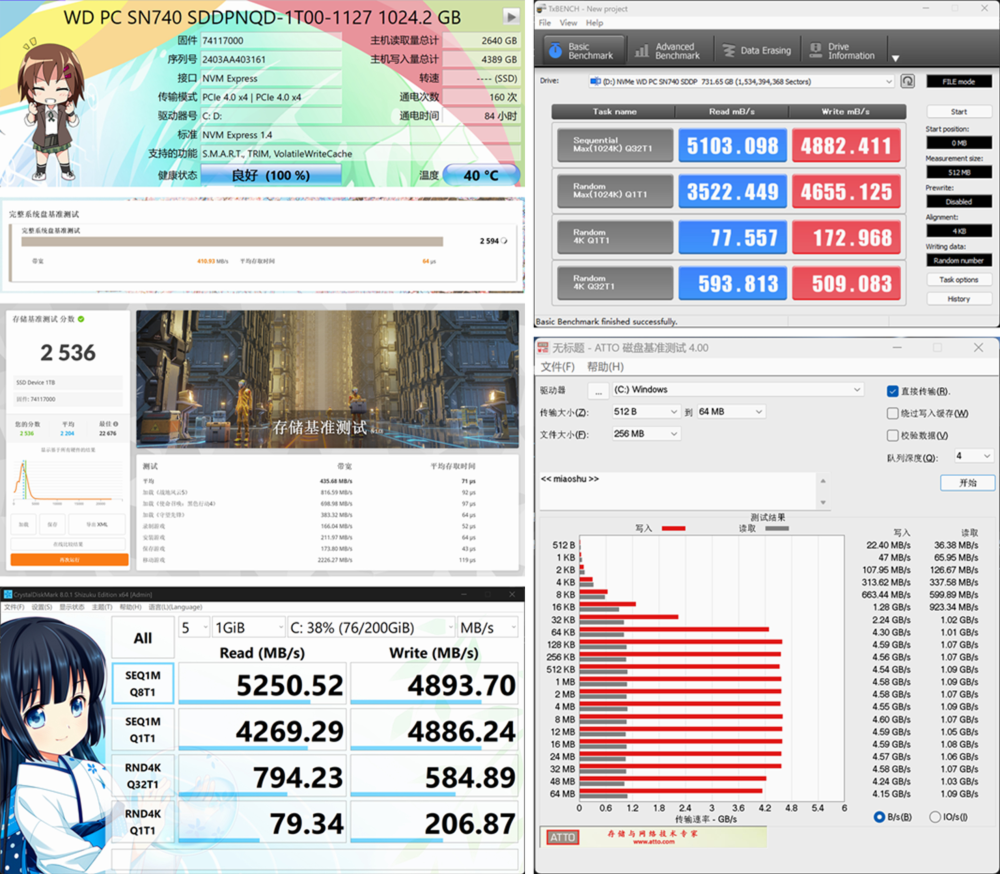Run the RND4K Q32T1 test button

click(x=143, y=776)
